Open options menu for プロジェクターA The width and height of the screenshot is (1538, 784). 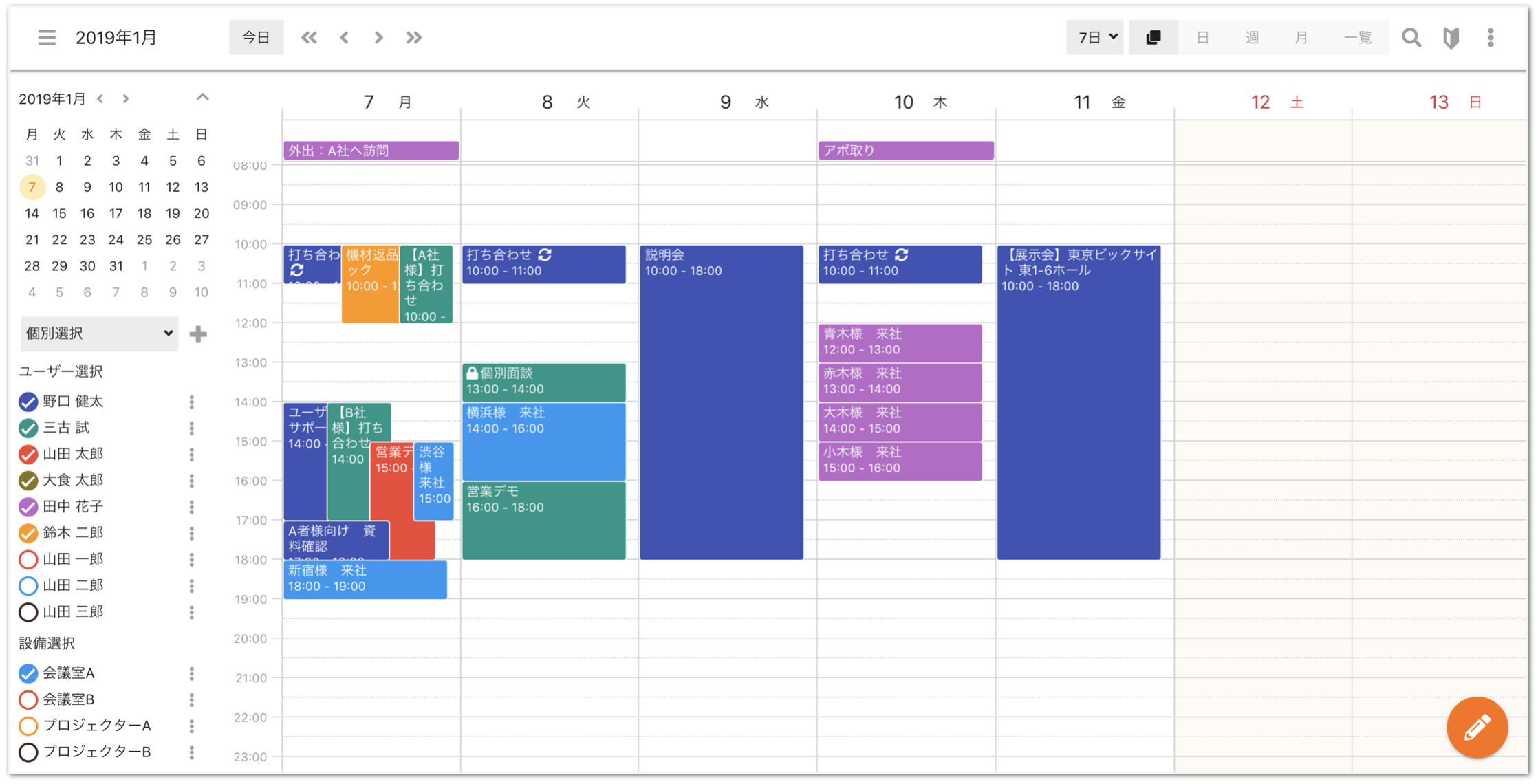click(x=192, y=726)
